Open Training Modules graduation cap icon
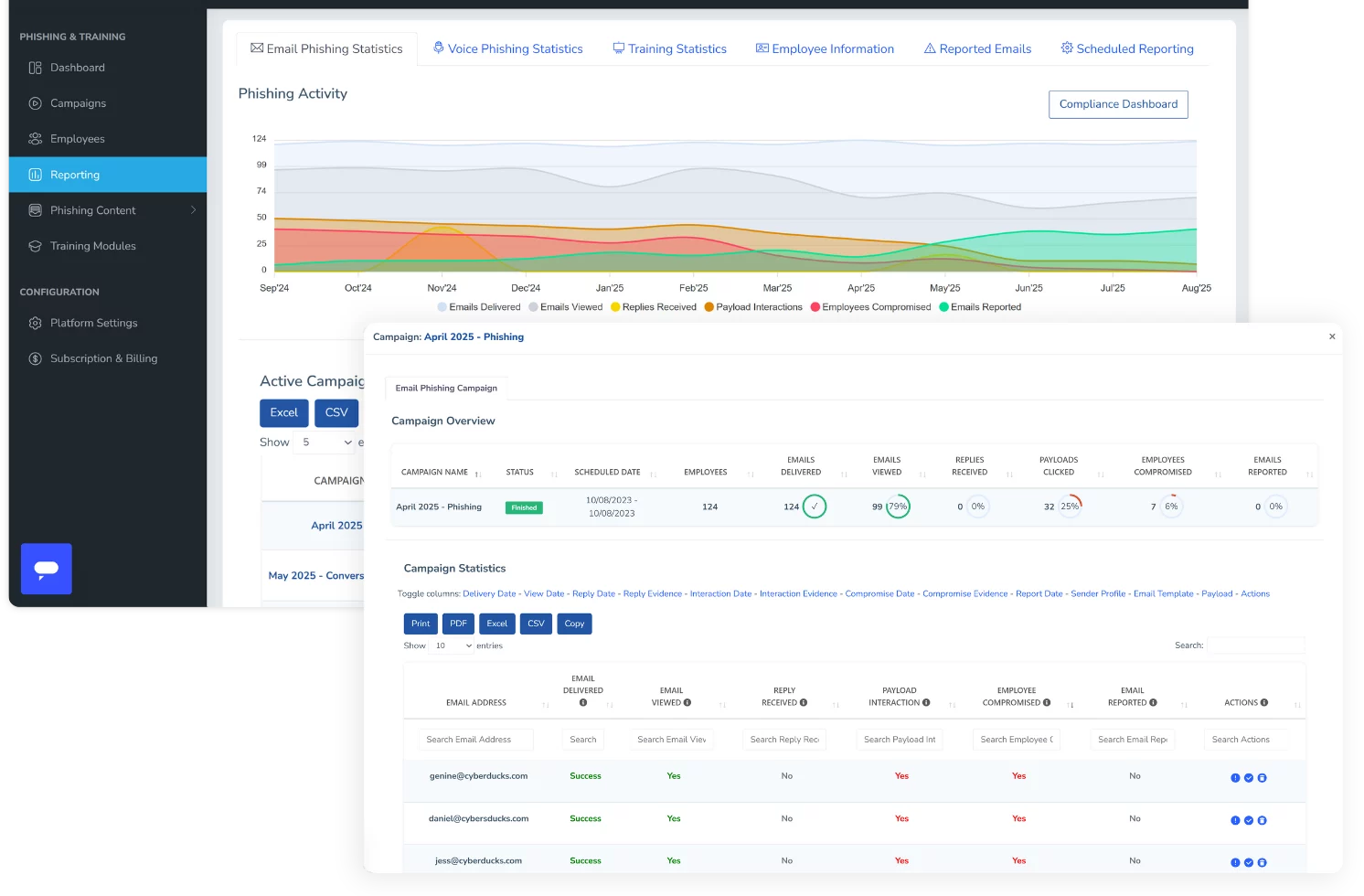 click(36, 246)
